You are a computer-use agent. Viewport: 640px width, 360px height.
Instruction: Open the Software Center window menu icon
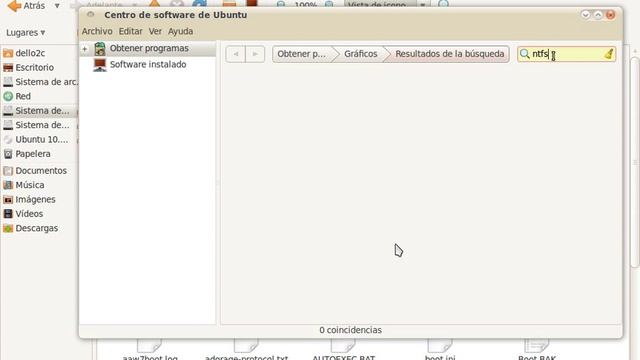pos(91,15)
